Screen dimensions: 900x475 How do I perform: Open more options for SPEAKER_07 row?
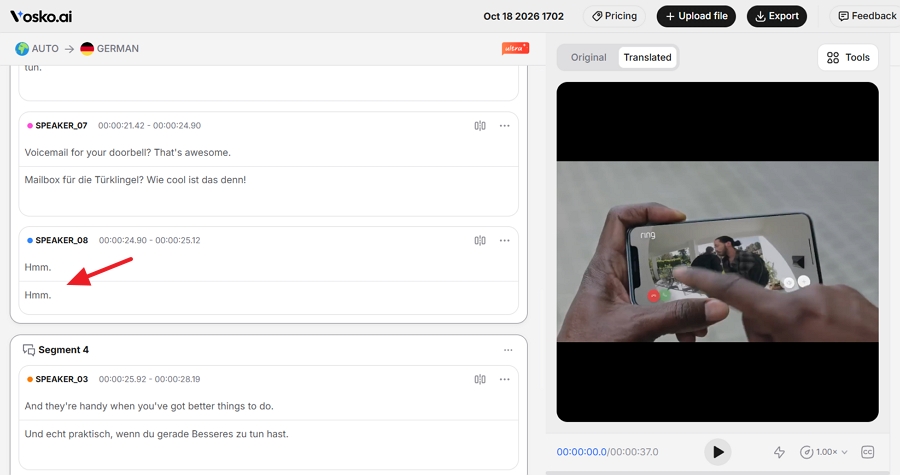pos(505,126)
